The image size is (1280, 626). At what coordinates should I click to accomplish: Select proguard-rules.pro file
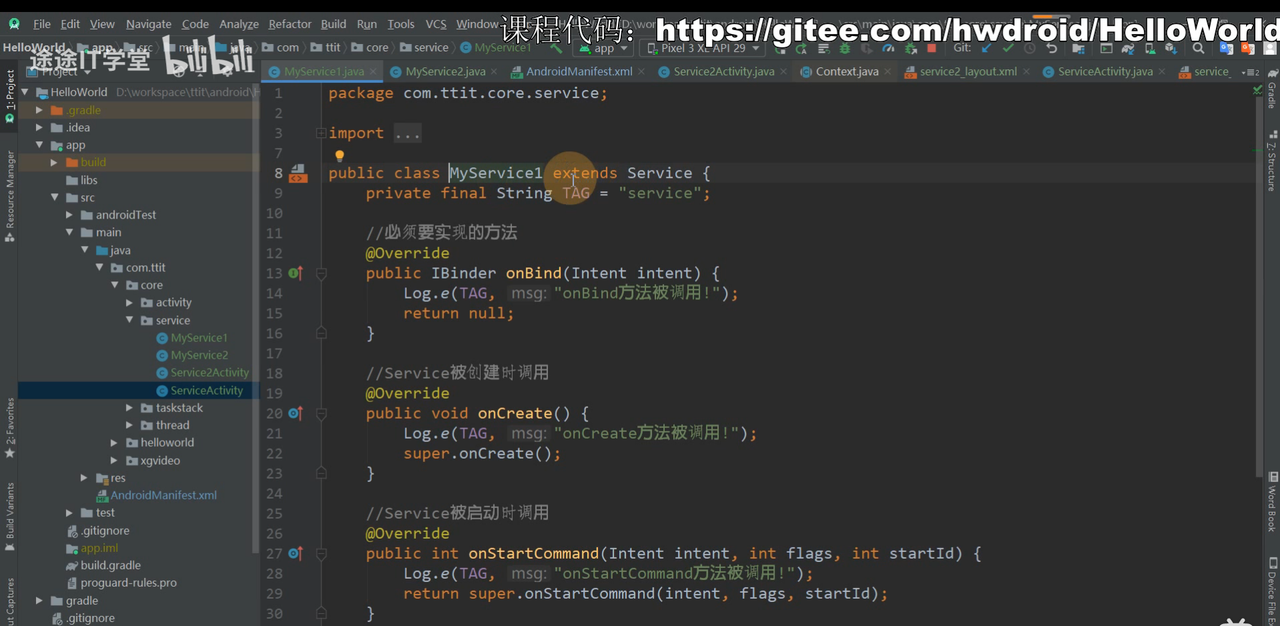click(x=128, y=583)
